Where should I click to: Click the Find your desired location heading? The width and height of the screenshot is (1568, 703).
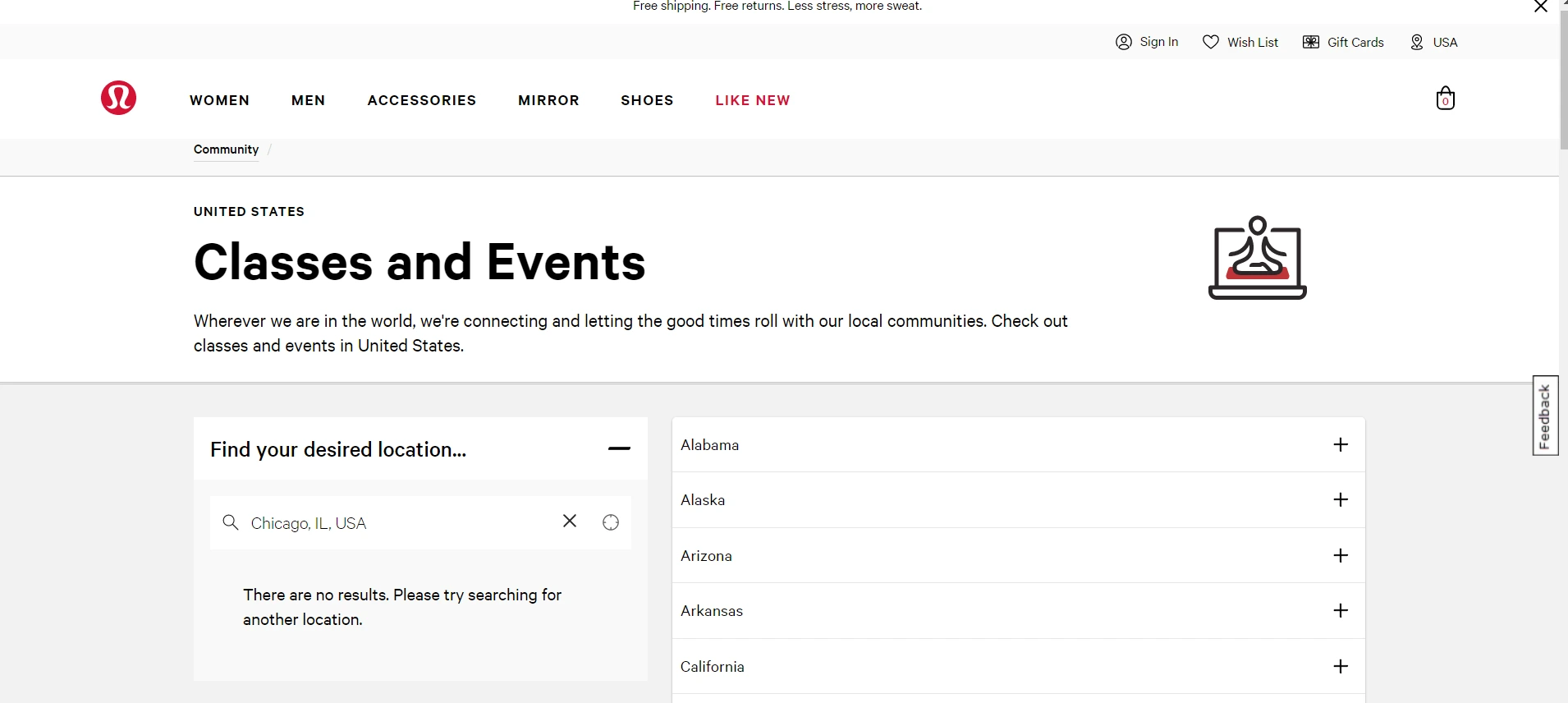pos(338,449)
